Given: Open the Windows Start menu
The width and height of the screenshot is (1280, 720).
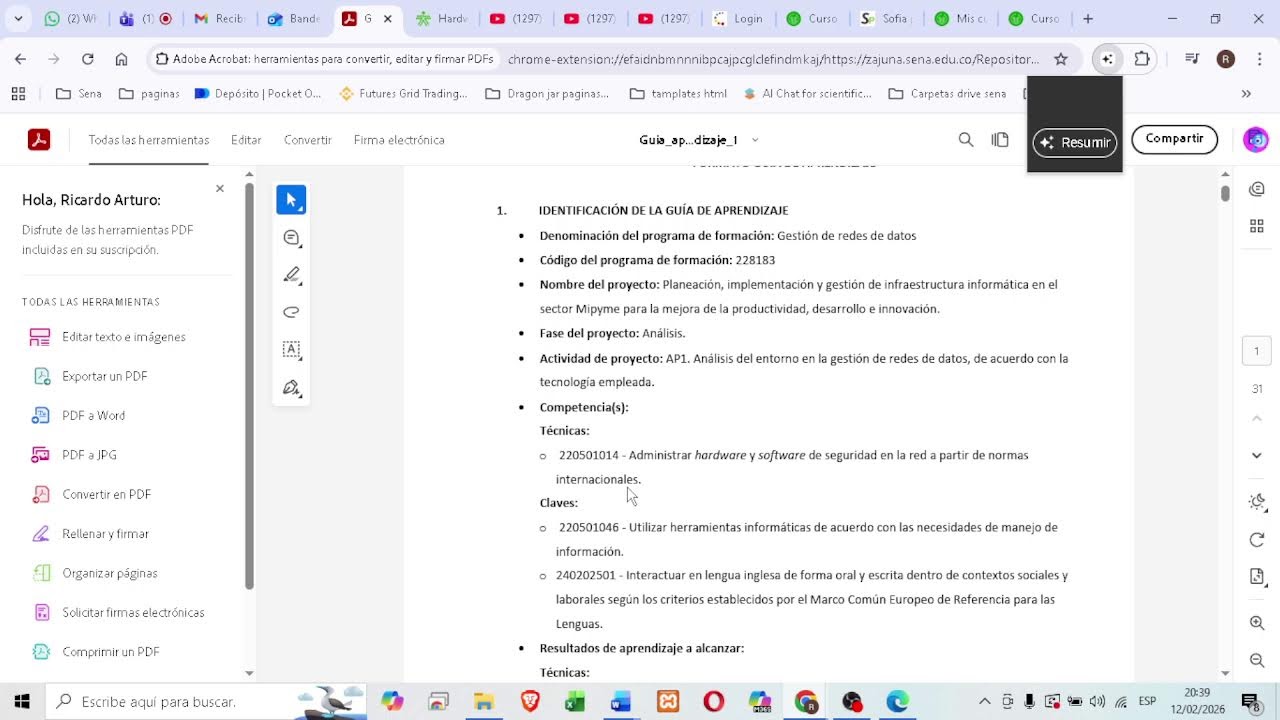Looking at the screenshot, I should (22, 702).
